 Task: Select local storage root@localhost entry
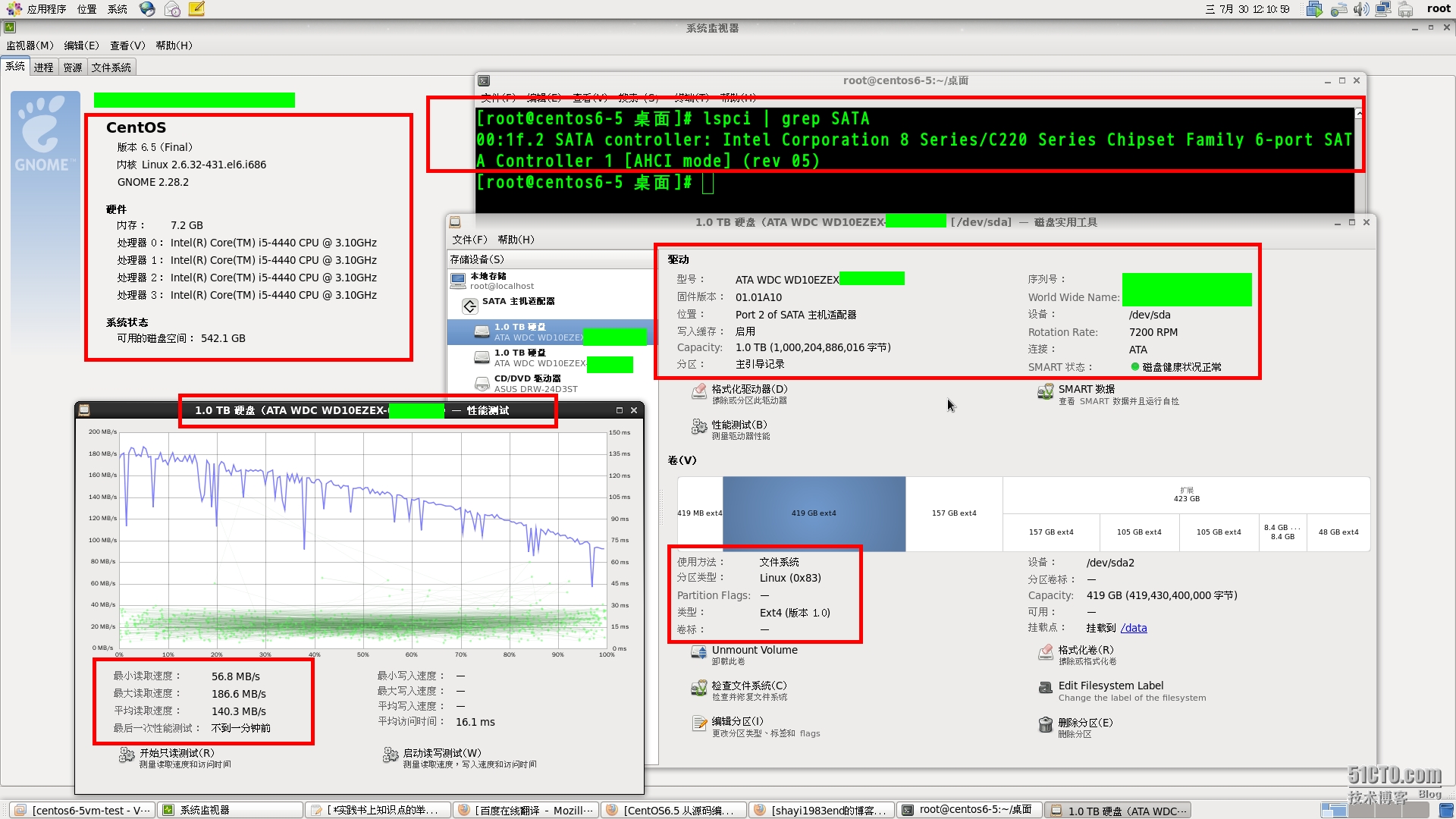point(493,281)
